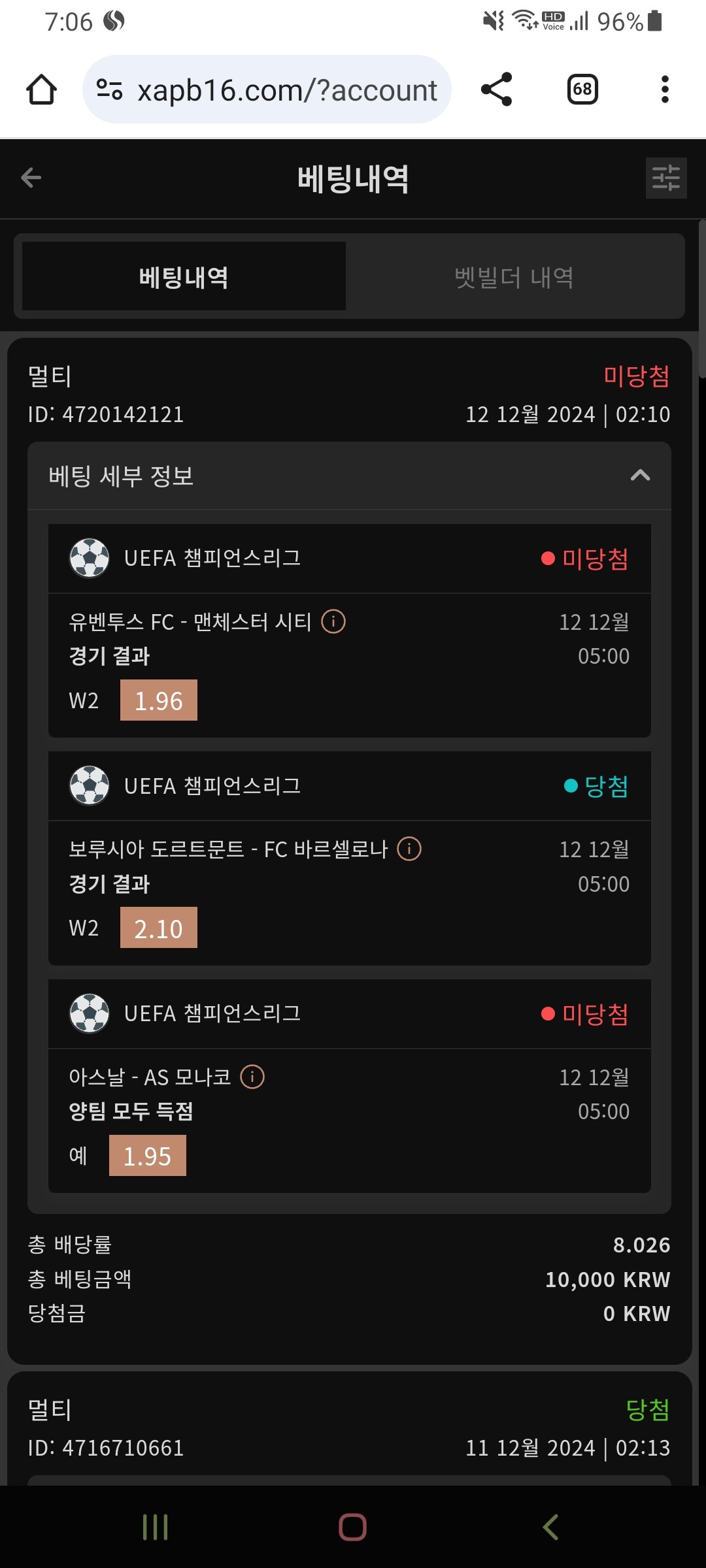Screen dimensions: 706x1568
Task: Tap info icon next to 유벤투스 FC match
Action: pyautogui.click(x=333, y=621)
